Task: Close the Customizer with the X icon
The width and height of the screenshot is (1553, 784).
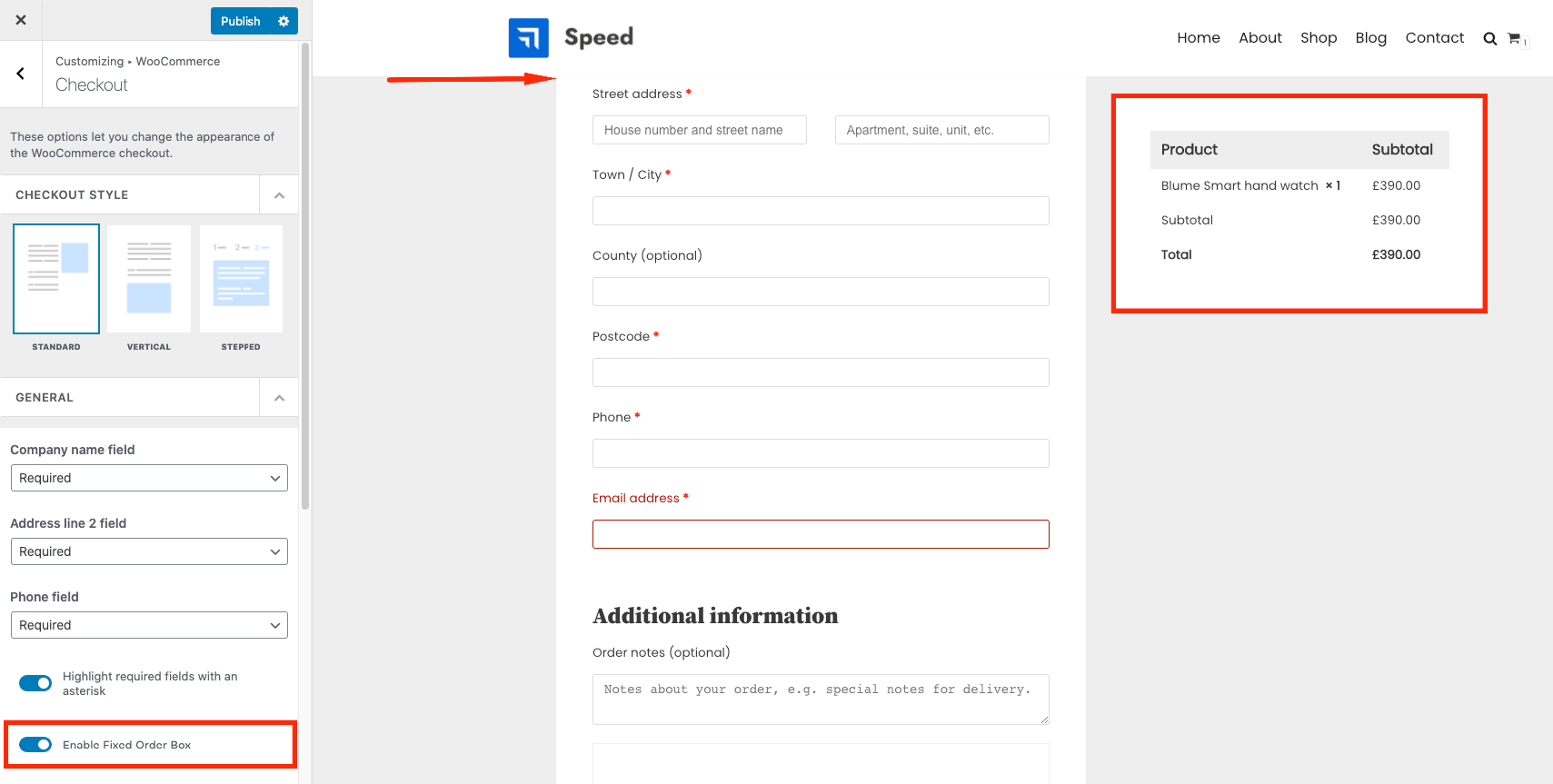Action: click(x=21, y=20)
